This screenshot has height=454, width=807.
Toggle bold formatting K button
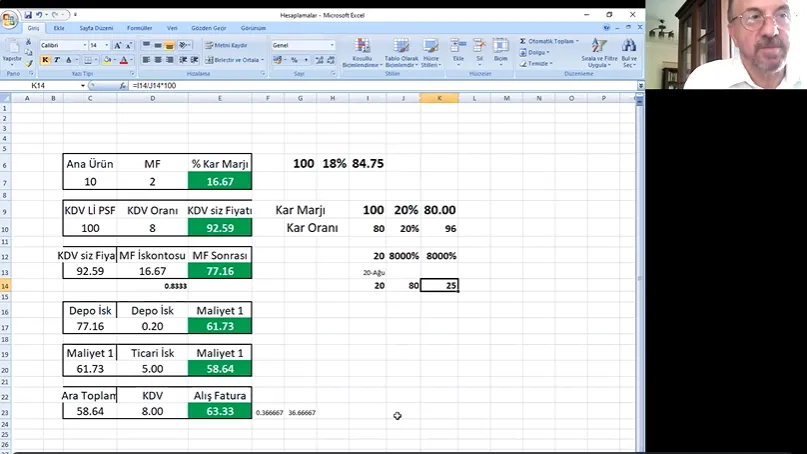(x=45, y=60)
